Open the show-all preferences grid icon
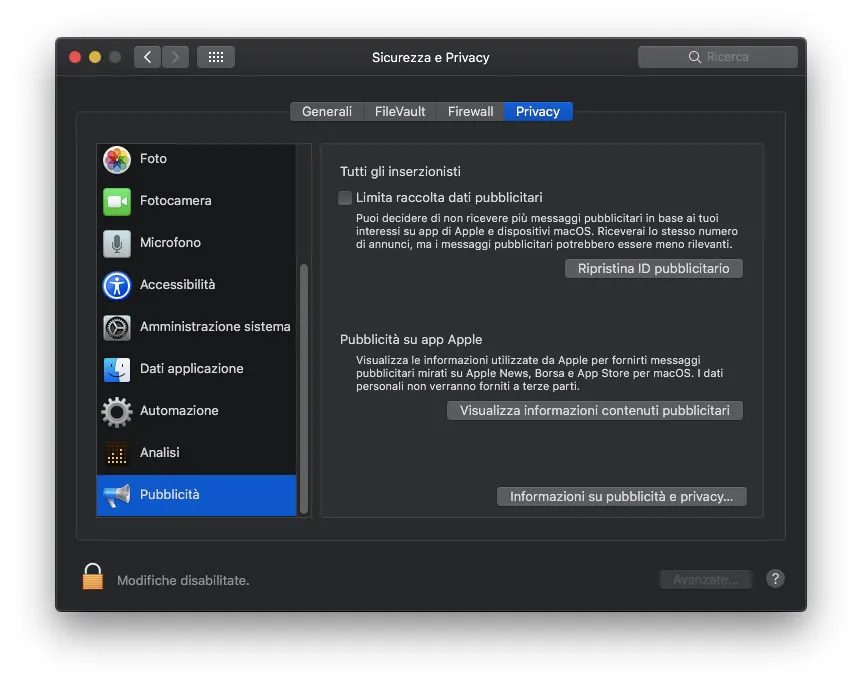The image size is (862, 685). pyautogui.click(x=215, y=57)
